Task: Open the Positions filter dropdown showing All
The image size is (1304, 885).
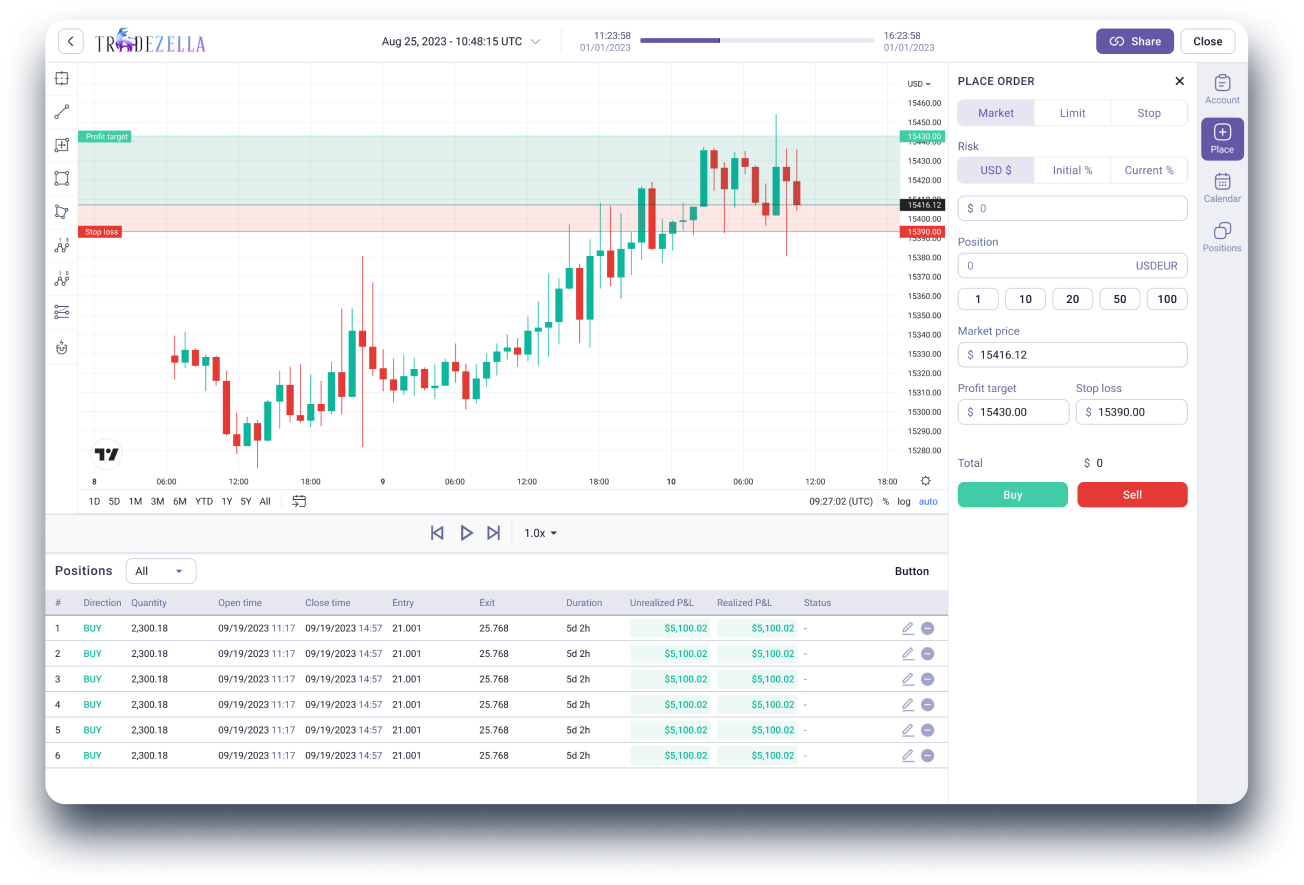Action: coord(160,570)
